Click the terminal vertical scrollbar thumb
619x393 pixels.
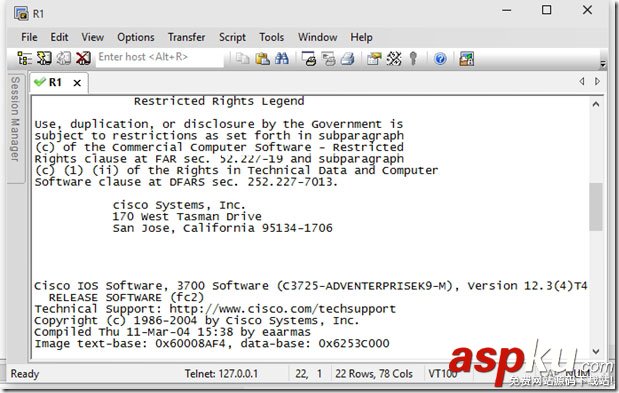click(596, 207)
